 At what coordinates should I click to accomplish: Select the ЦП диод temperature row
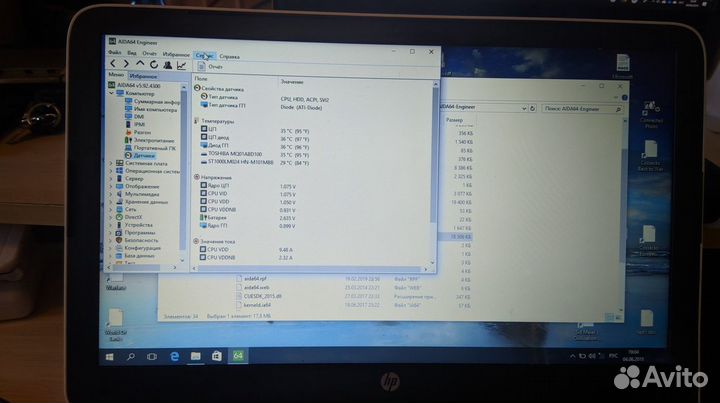pyautogui.click(x=255, y=138)
